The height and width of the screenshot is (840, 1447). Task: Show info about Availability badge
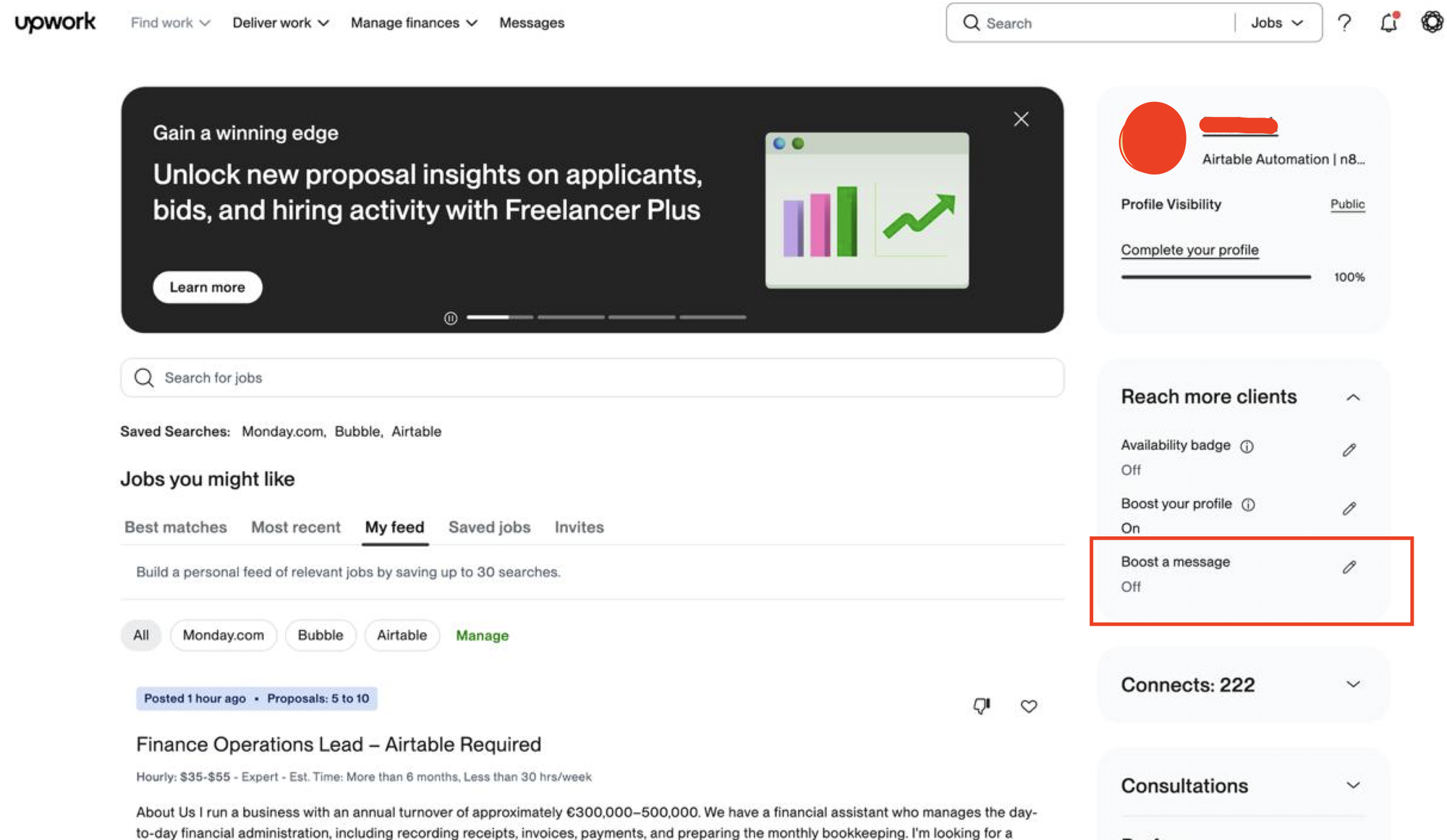point(1247,446)
